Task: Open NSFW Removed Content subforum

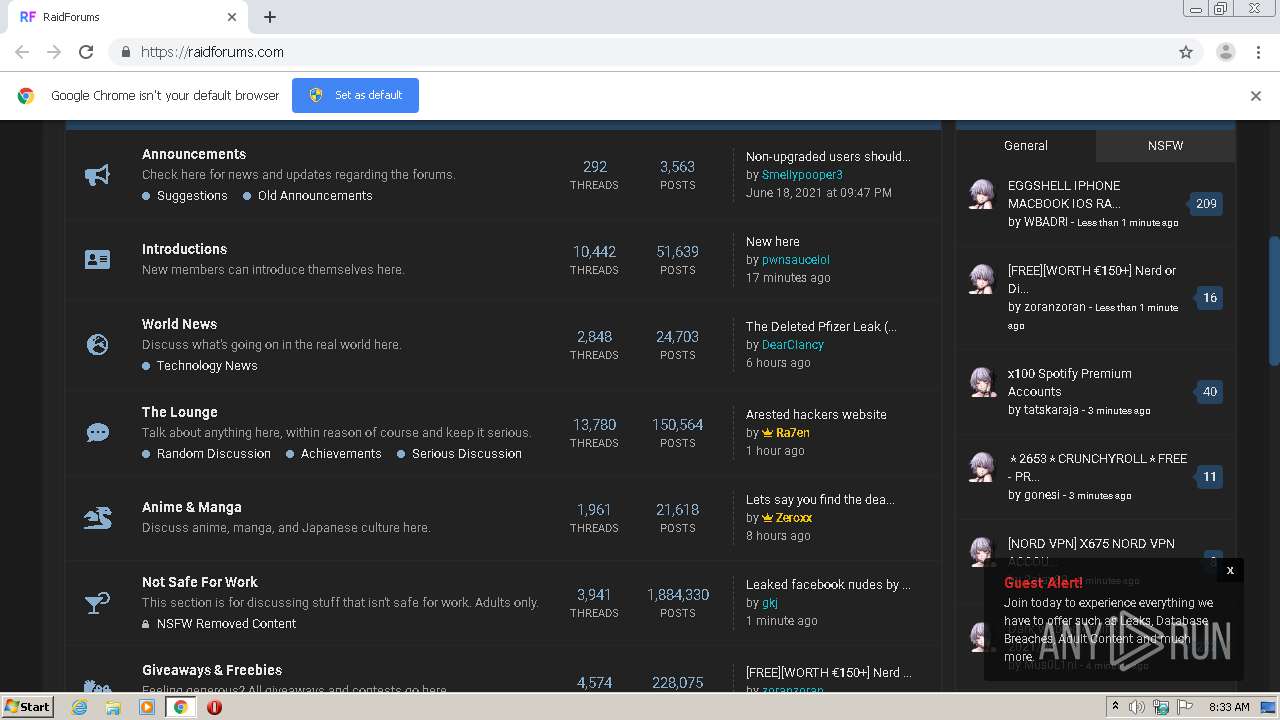Action: click(226, 624)
